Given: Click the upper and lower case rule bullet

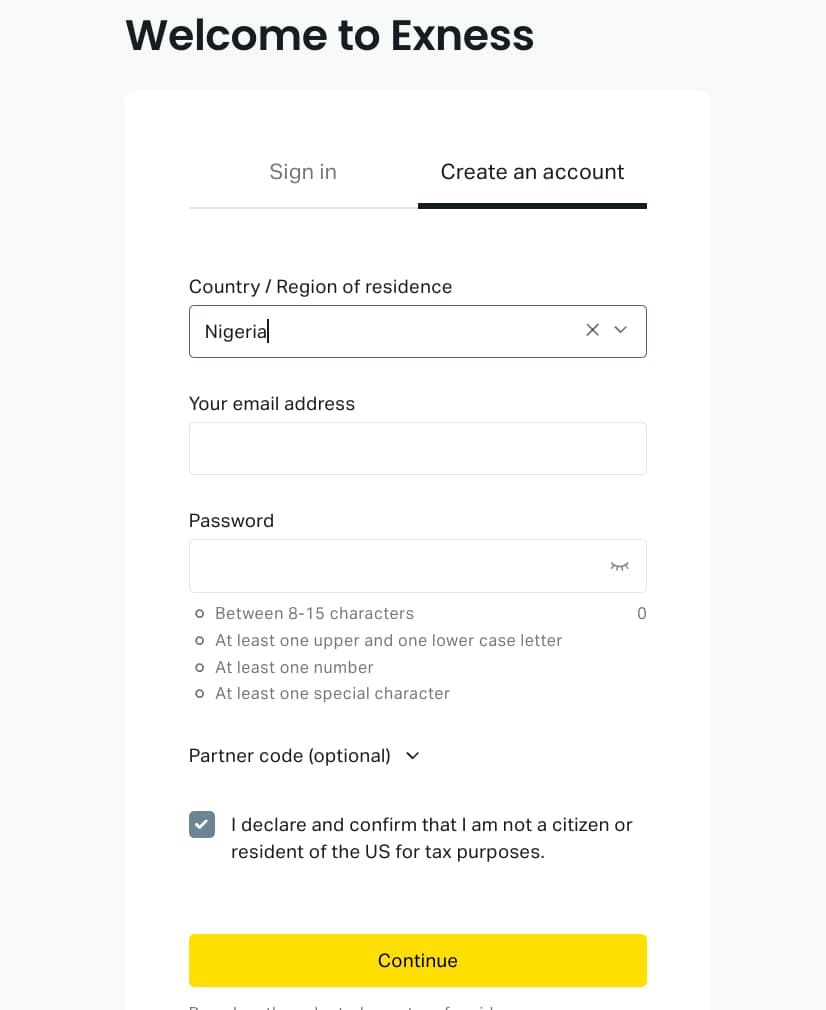Looking at the screenshot, I should click(x=200, y=640).
